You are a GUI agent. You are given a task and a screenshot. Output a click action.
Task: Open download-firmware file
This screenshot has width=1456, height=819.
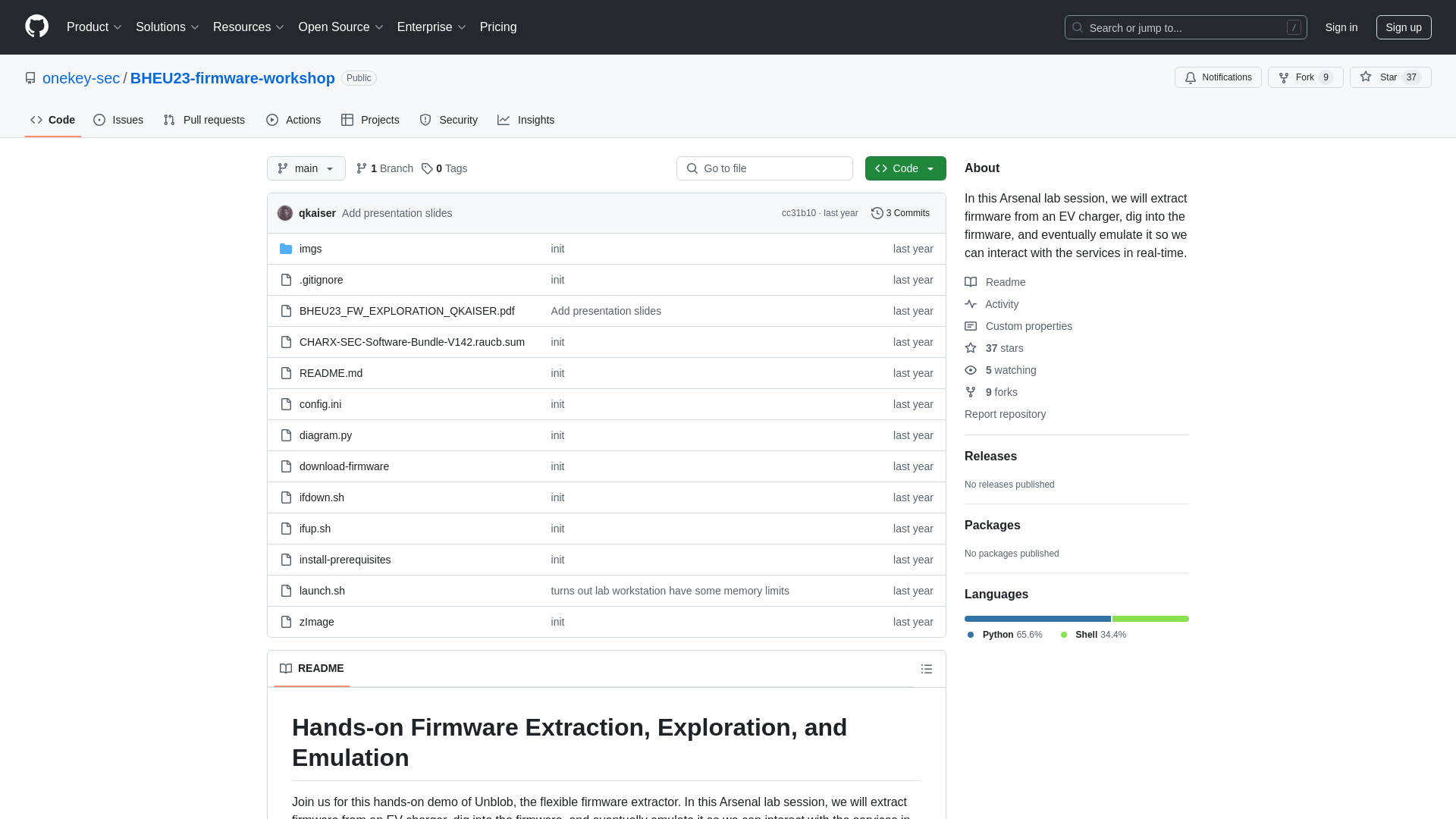tap(344, 466)
